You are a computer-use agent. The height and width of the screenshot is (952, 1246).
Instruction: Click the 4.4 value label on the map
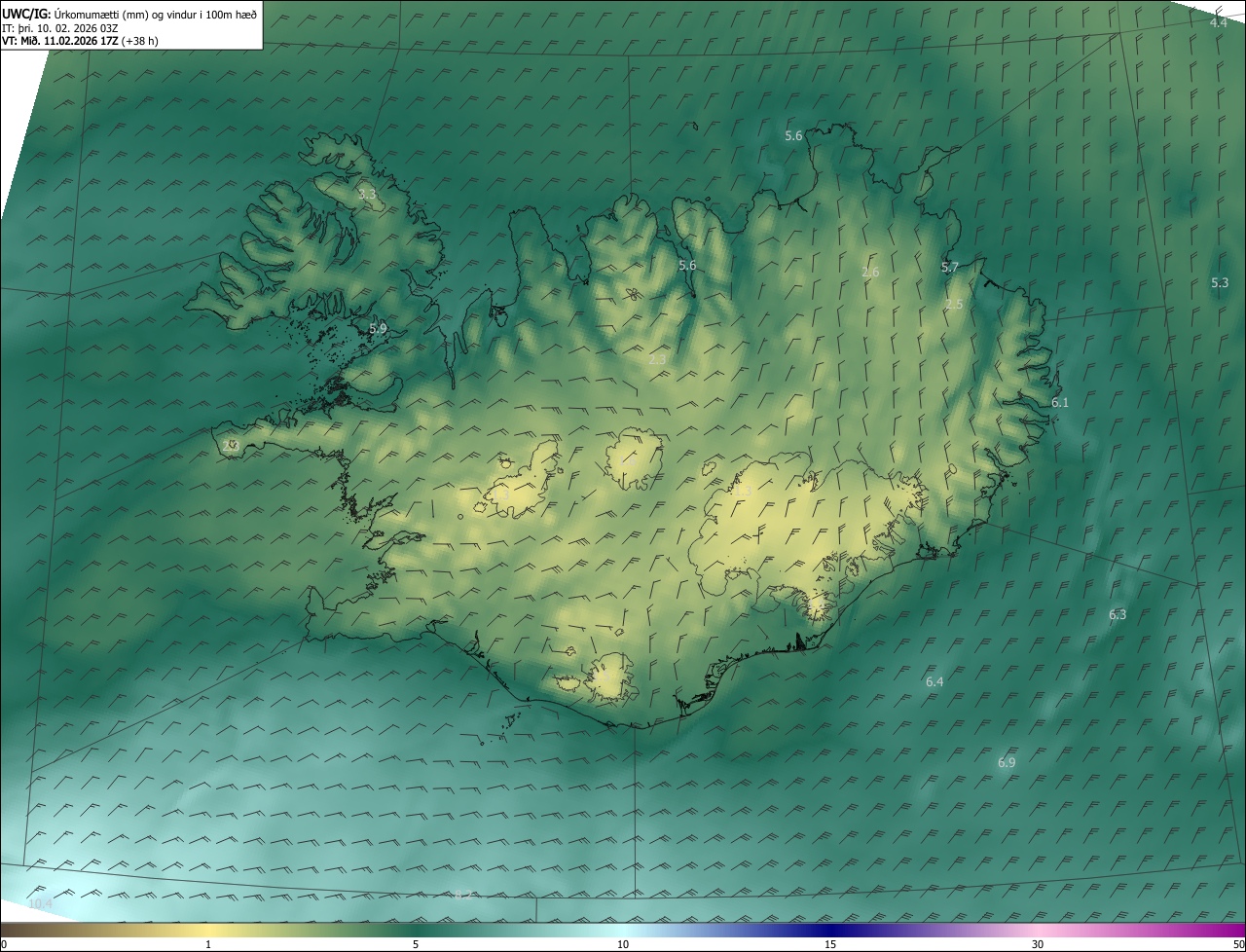[x=1218, y=22]
